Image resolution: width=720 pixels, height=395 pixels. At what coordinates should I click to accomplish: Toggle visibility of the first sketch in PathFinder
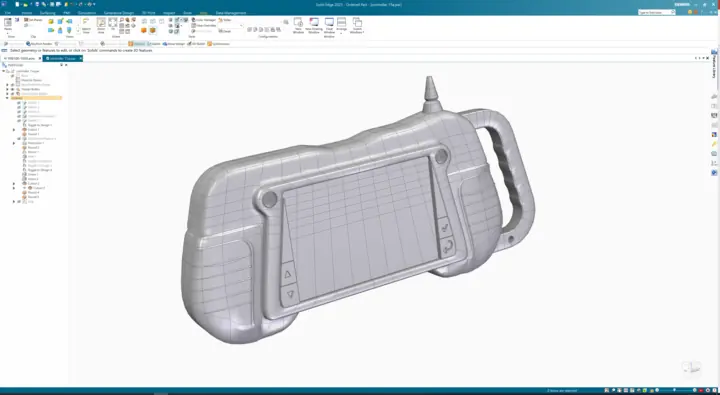19,103
